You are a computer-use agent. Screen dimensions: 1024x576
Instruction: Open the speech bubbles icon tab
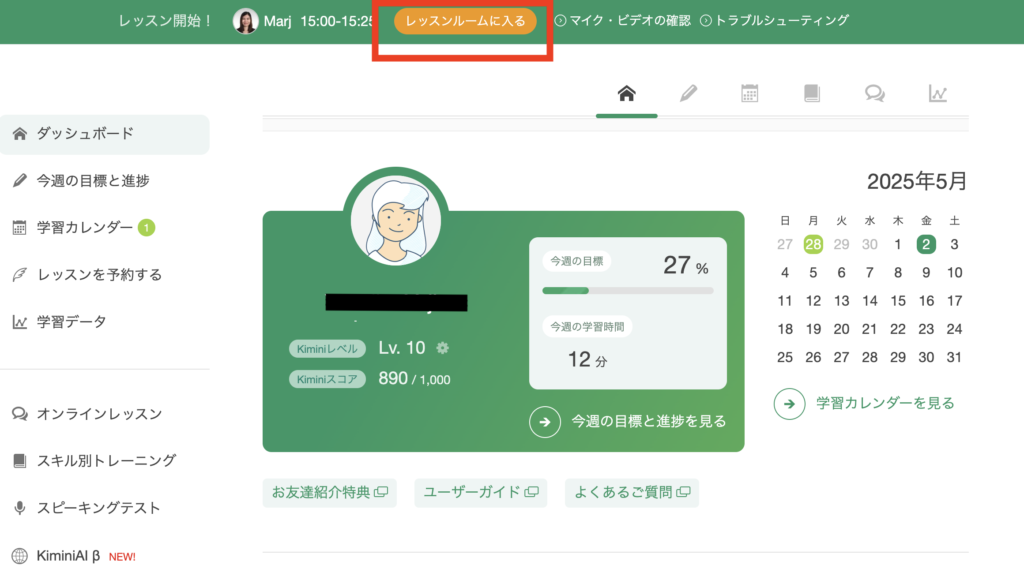pyautogui.click(x=874, y=93)
